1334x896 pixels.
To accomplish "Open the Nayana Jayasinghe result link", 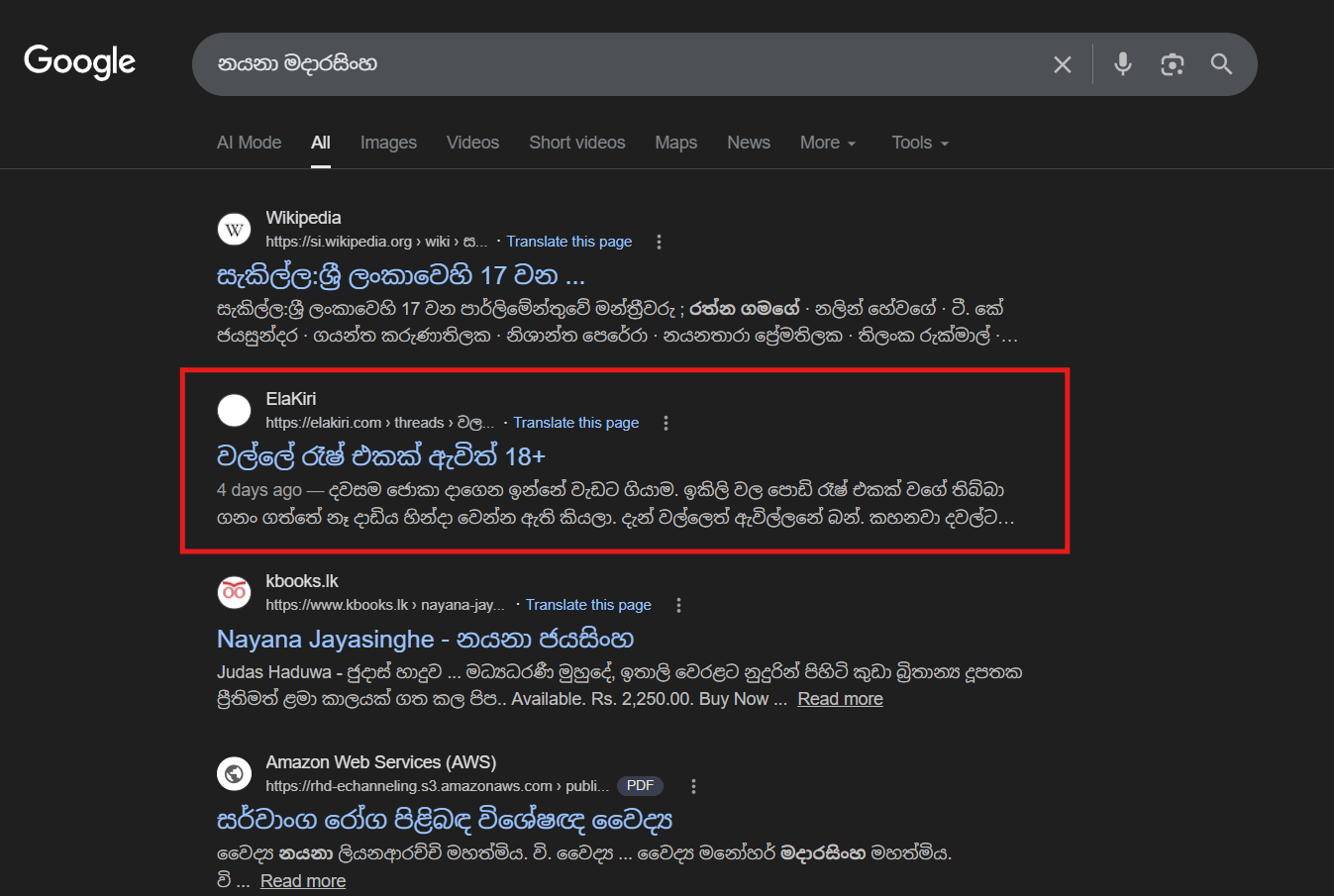I will [425, 639].
